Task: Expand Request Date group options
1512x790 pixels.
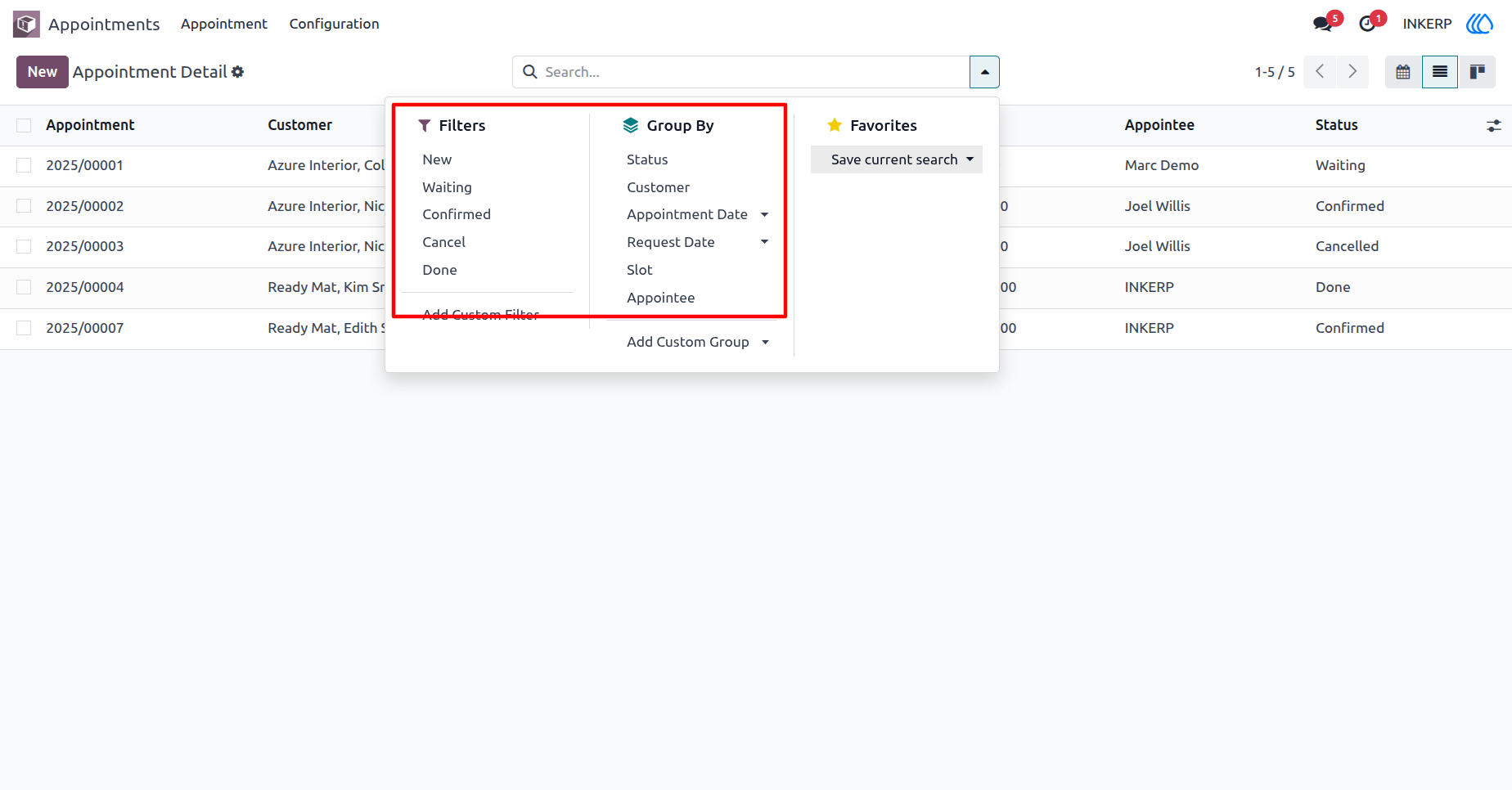Action: pos(764,242)
